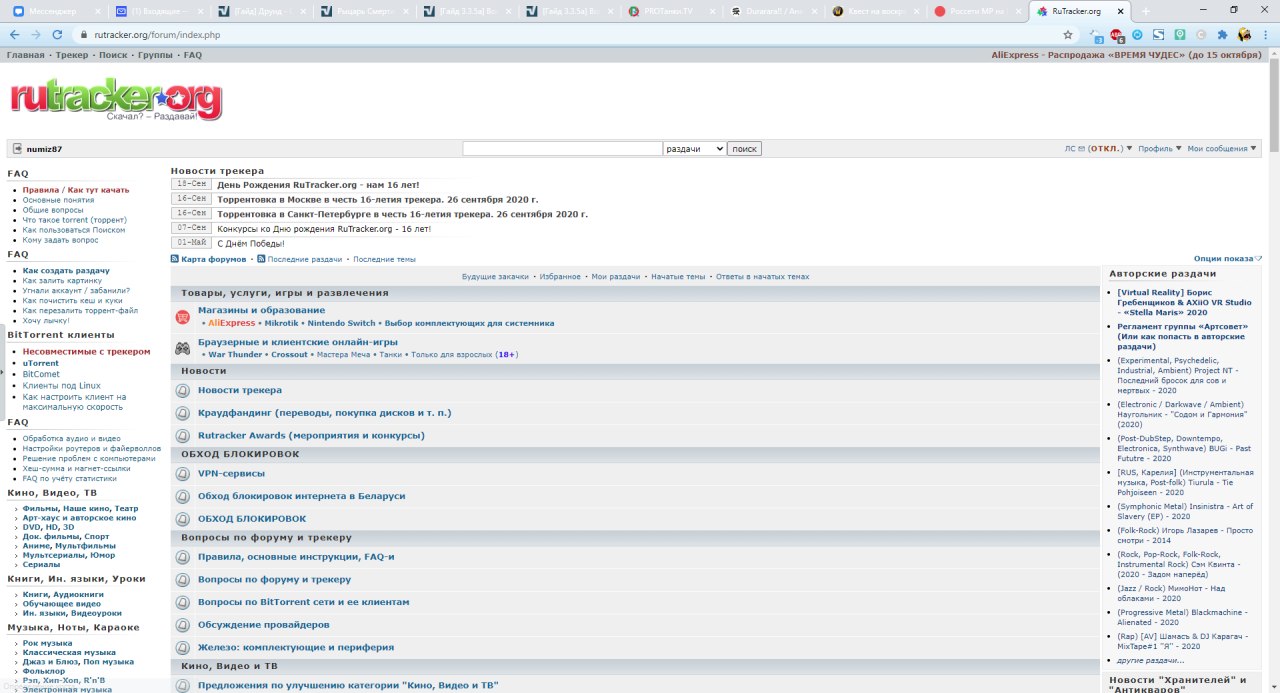The image size is (1280, 693).
Task: Open Несовместимые с трекером link
Action: (87, 352)
